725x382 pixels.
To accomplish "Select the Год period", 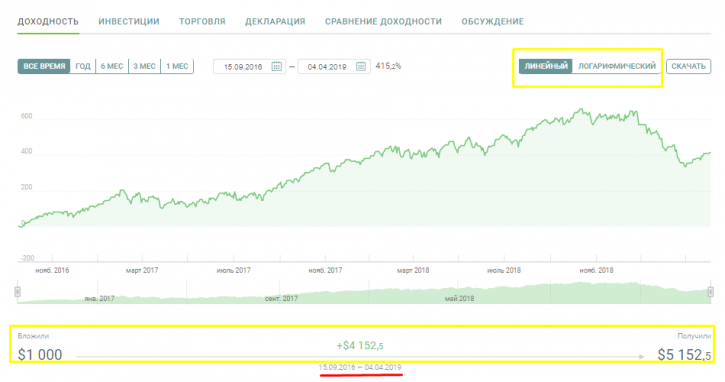I will point(83,66).
